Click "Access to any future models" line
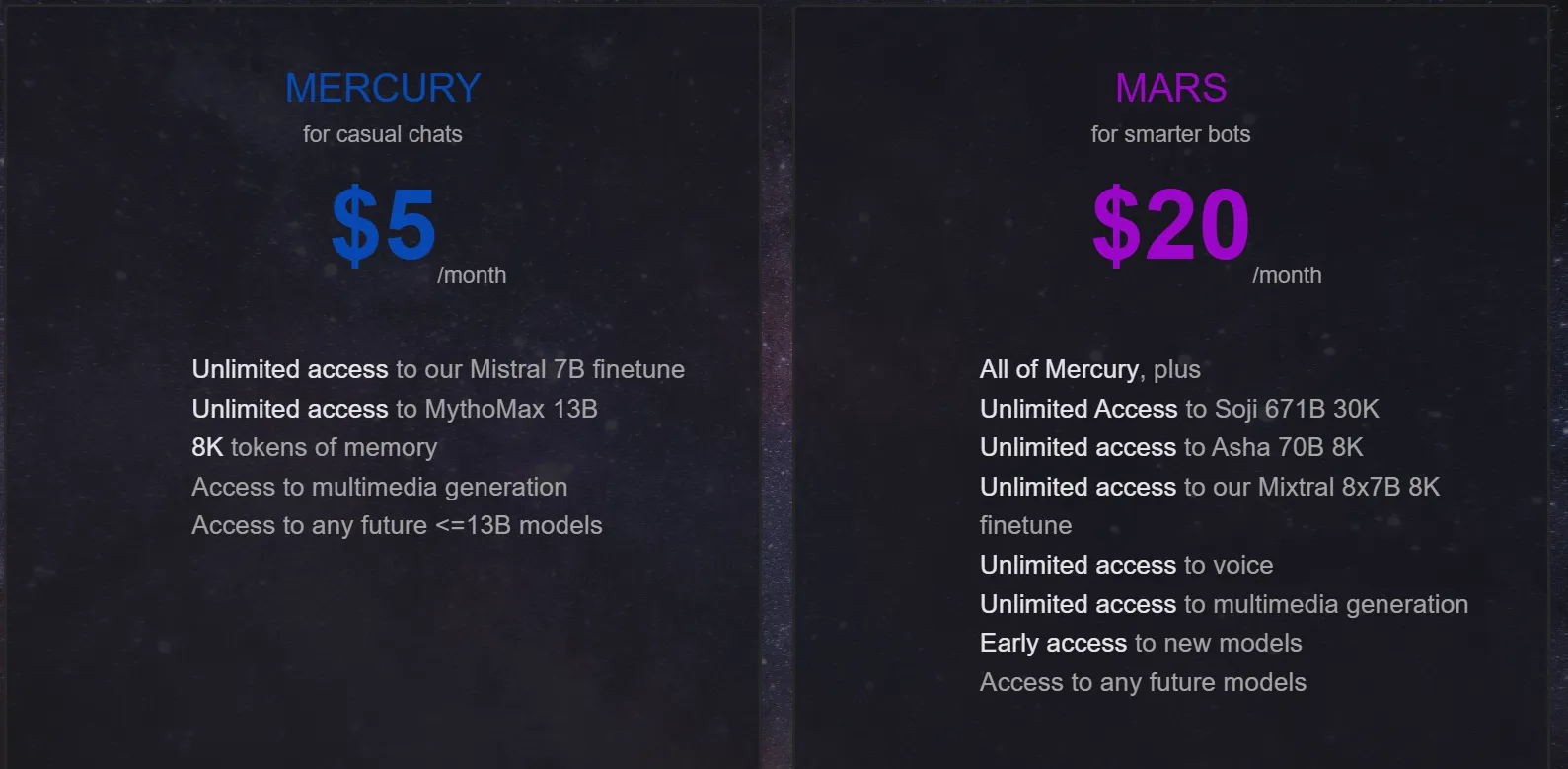1568x769 pixels. (x=1143, y=682)
